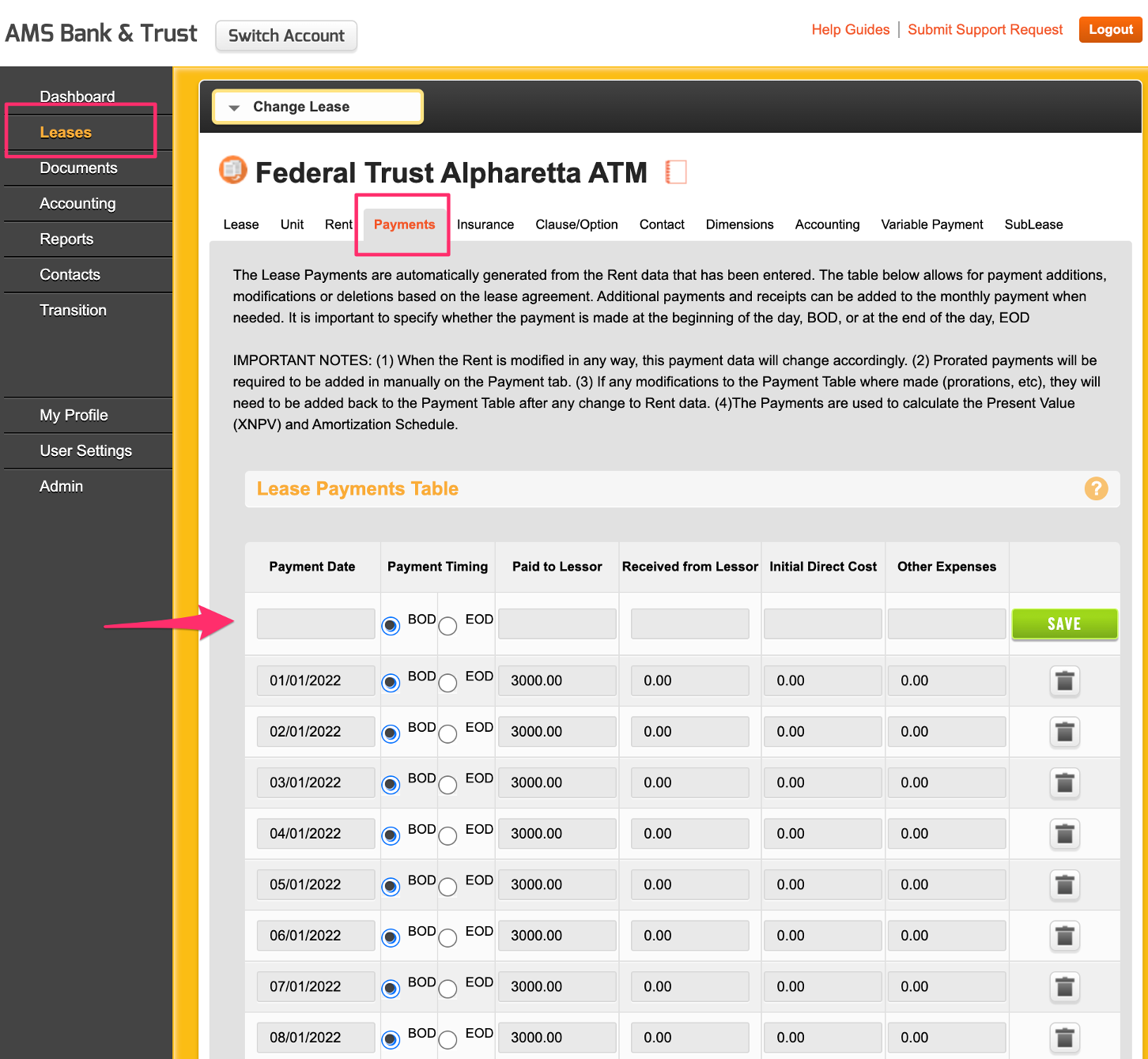
Task: Click the Submit Support Request link
Action: (x=984, y=30)
